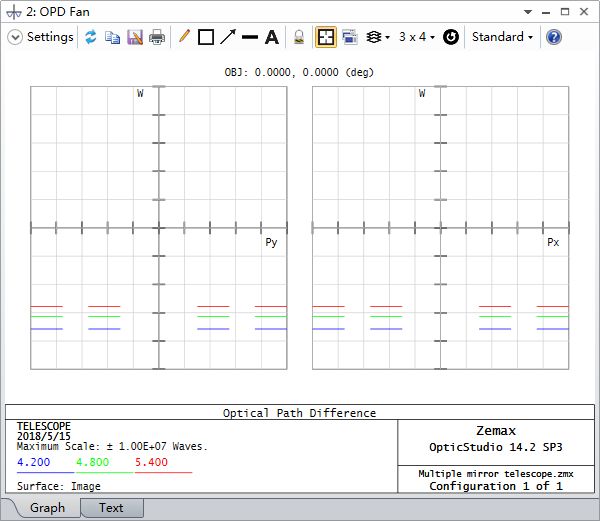Select the arrow draw tool
The height and width of the screenshot is (521, 600).
coord(228,37)
